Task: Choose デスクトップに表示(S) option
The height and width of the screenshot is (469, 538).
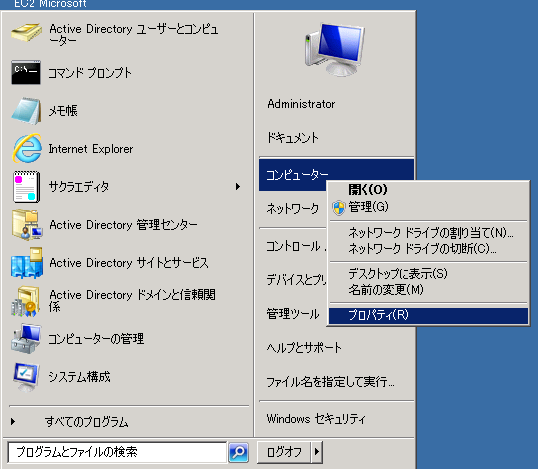Action: pyautogui.click(x=428, y=273)
